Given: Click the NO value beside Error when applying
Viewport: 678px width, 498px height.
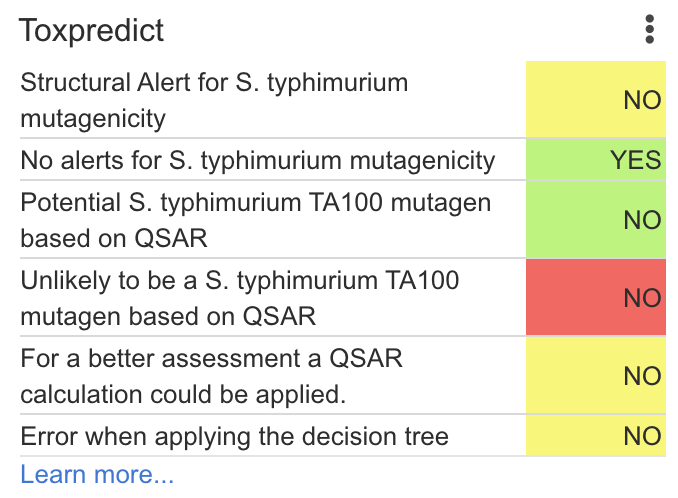Looking at the screenshot, I should (x=642, y=436).
